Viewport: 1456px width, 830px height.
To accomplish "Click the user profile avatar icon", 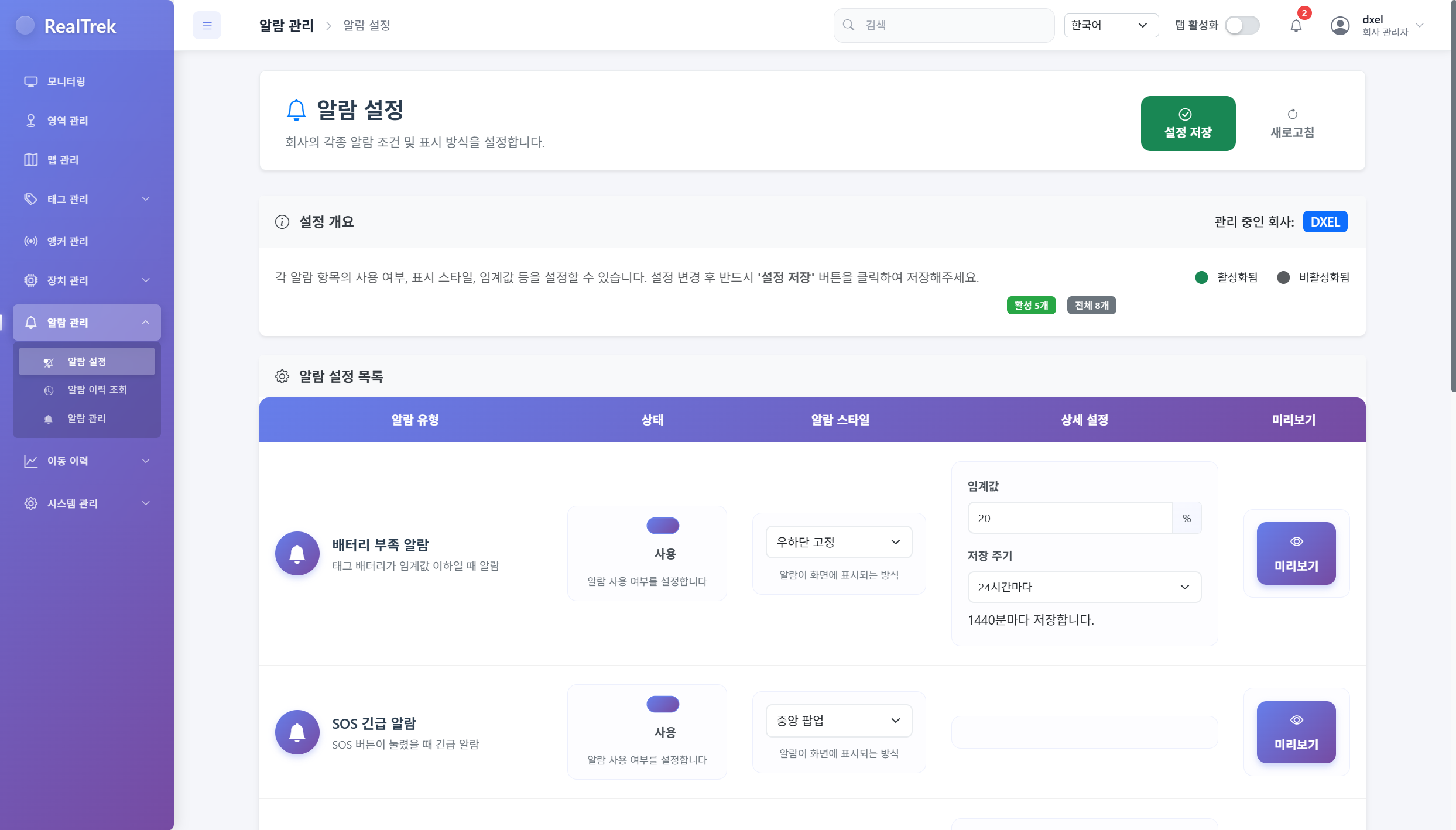I will pyautogui.click(x=1339, y=26).
